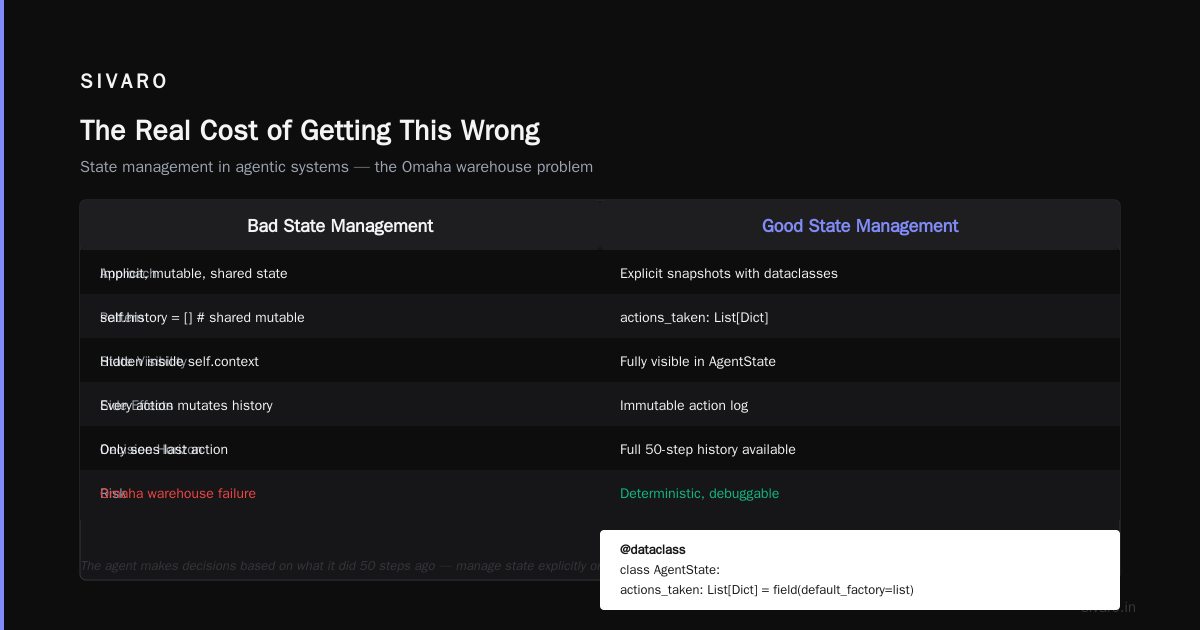
Task: Click Full 50-step history available cell
Action: (x=708, y=449)
